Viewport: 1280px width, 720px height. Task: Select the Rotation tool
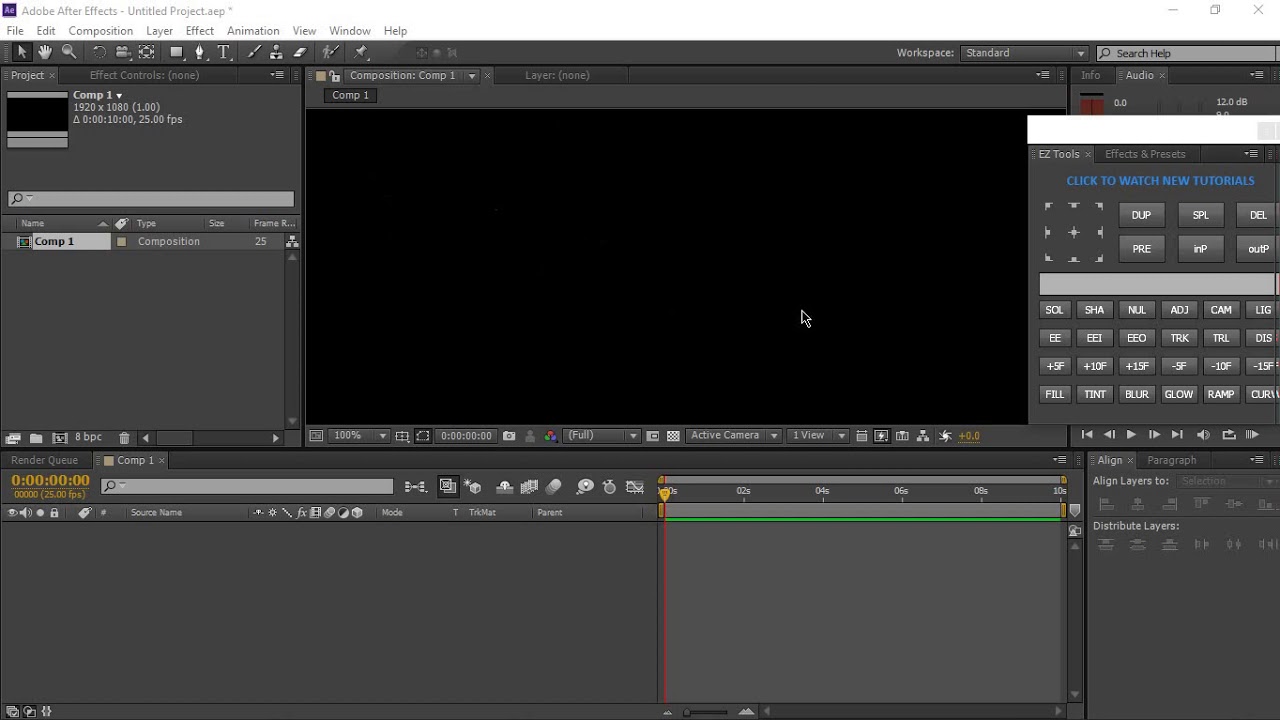[x=99, y=52]
